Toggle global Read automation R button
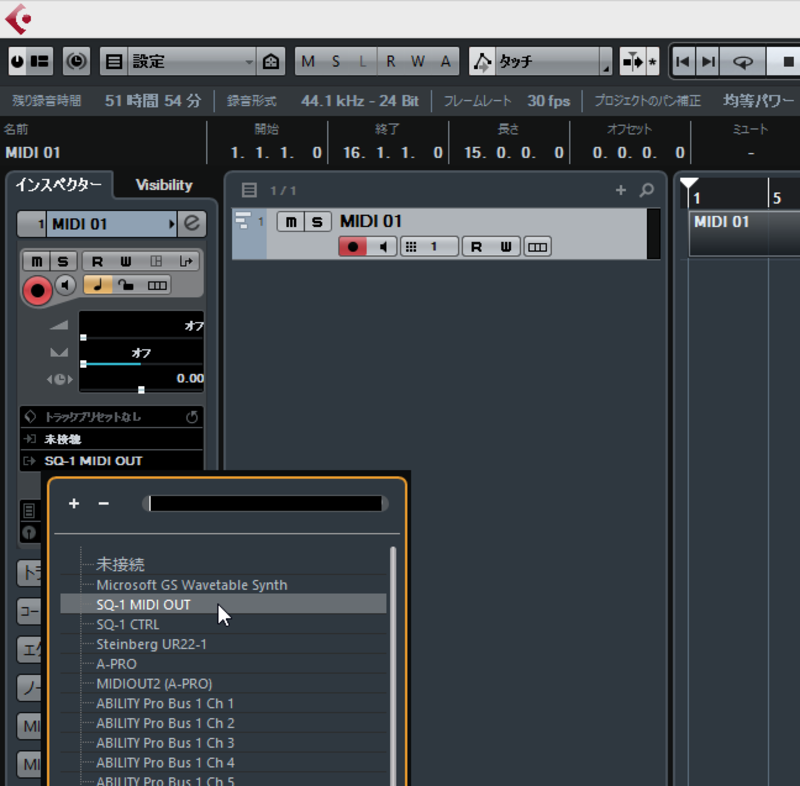The height and width of the screenshot is (786, 800). pyautogui.click(x=391, y=62)
